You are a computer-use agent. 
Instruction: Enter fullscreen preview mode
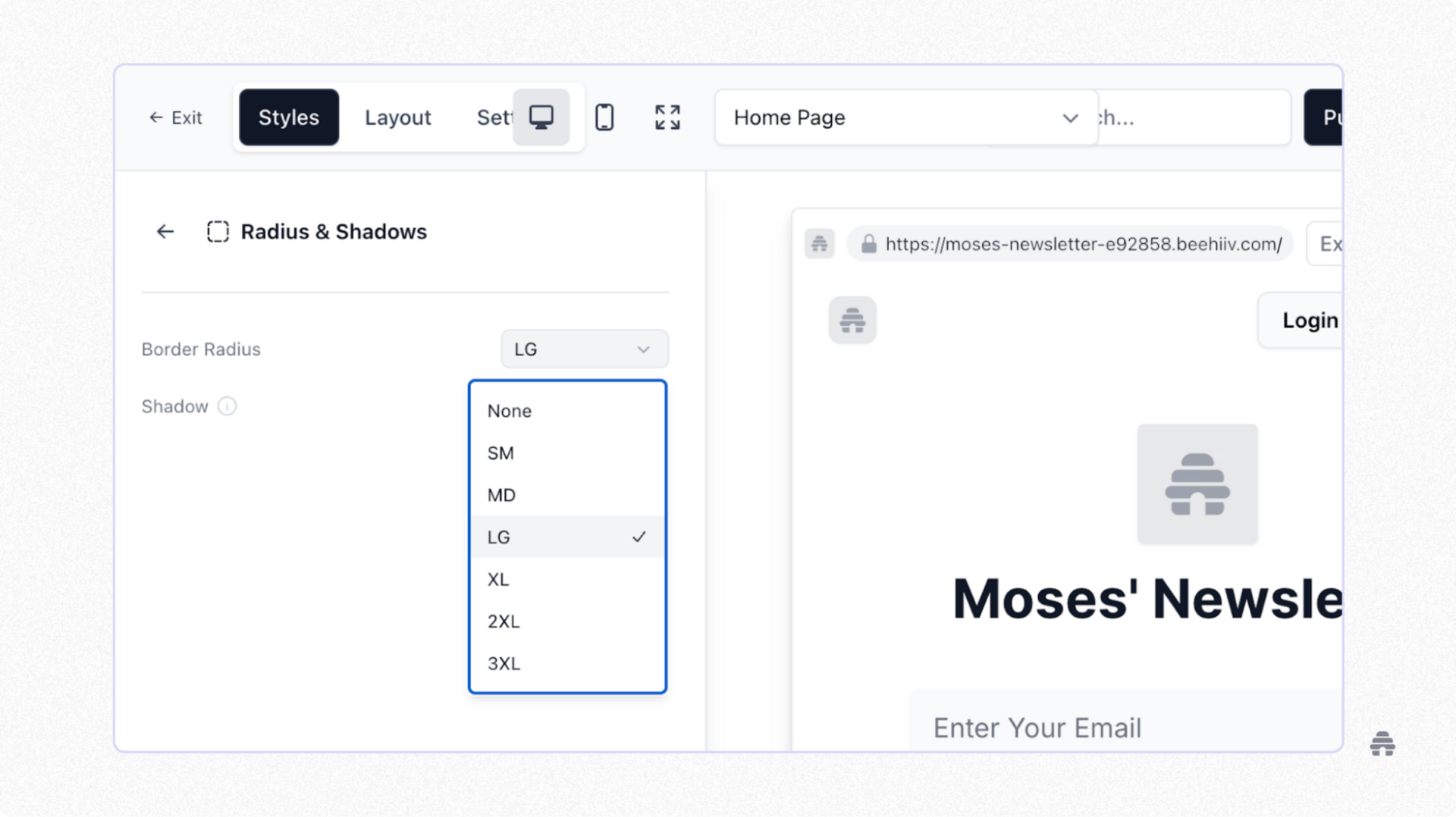667,117
